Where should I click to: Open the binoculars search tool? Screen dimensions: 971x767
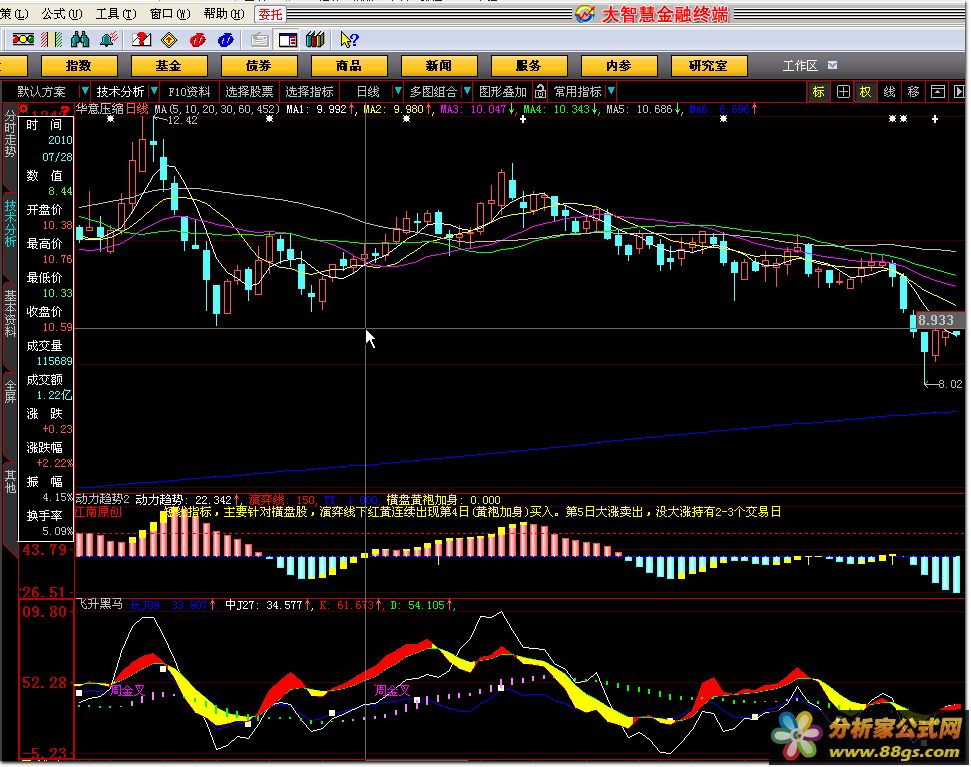(80, 40)
